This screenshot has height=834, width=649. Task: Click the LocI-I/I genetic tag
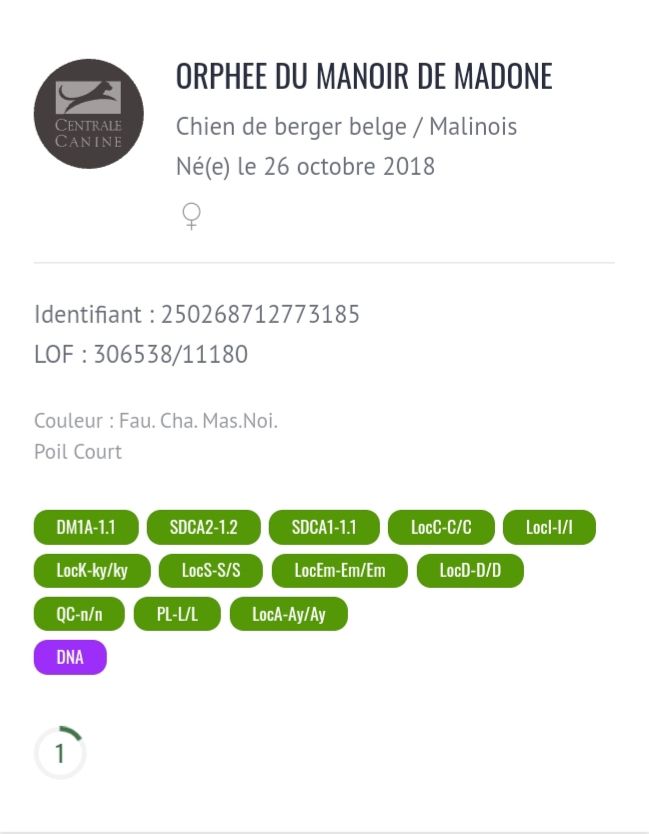(x=550, y=527)
